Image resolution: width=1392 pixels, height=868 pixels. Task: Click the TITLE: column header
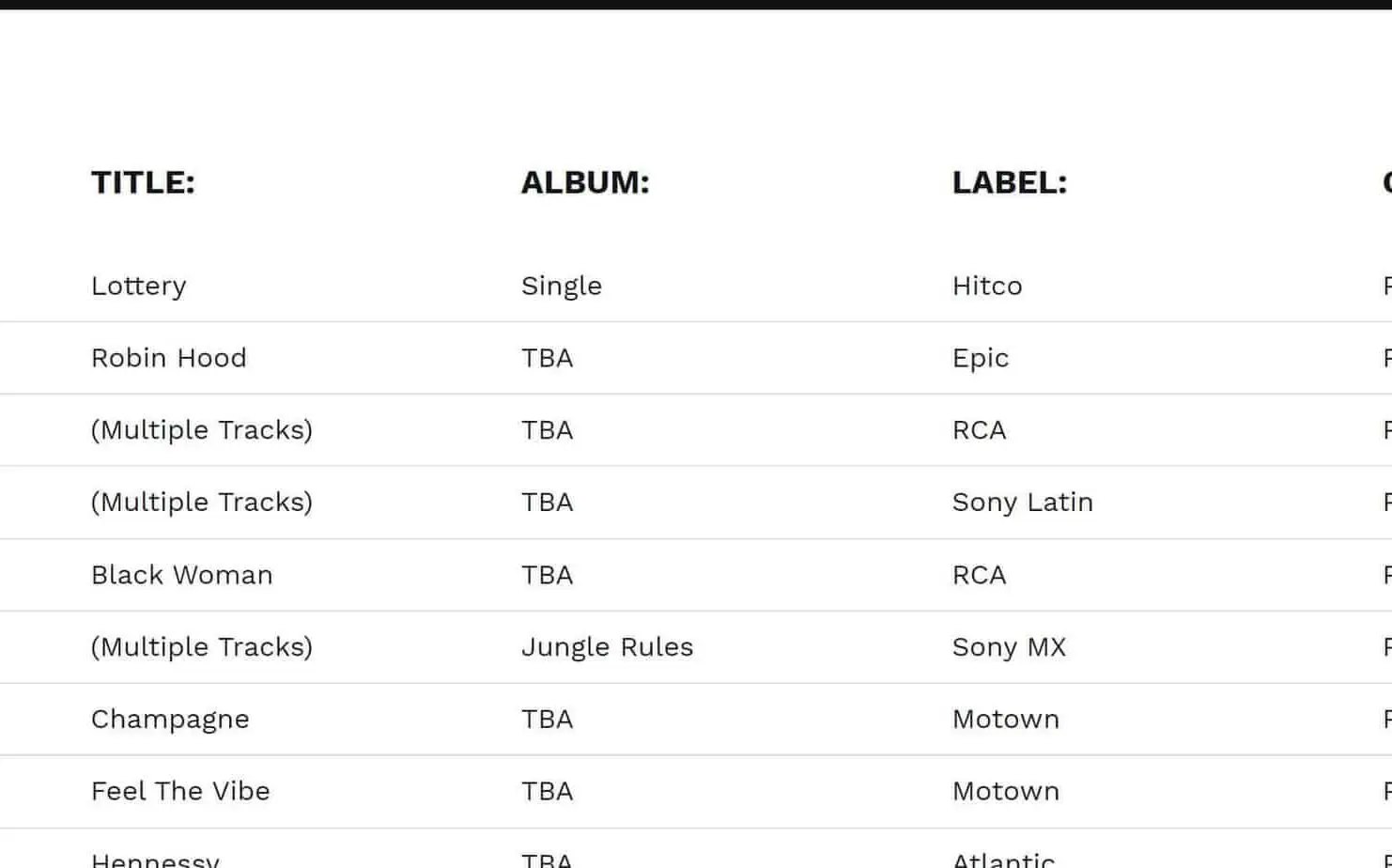(143, 182)
